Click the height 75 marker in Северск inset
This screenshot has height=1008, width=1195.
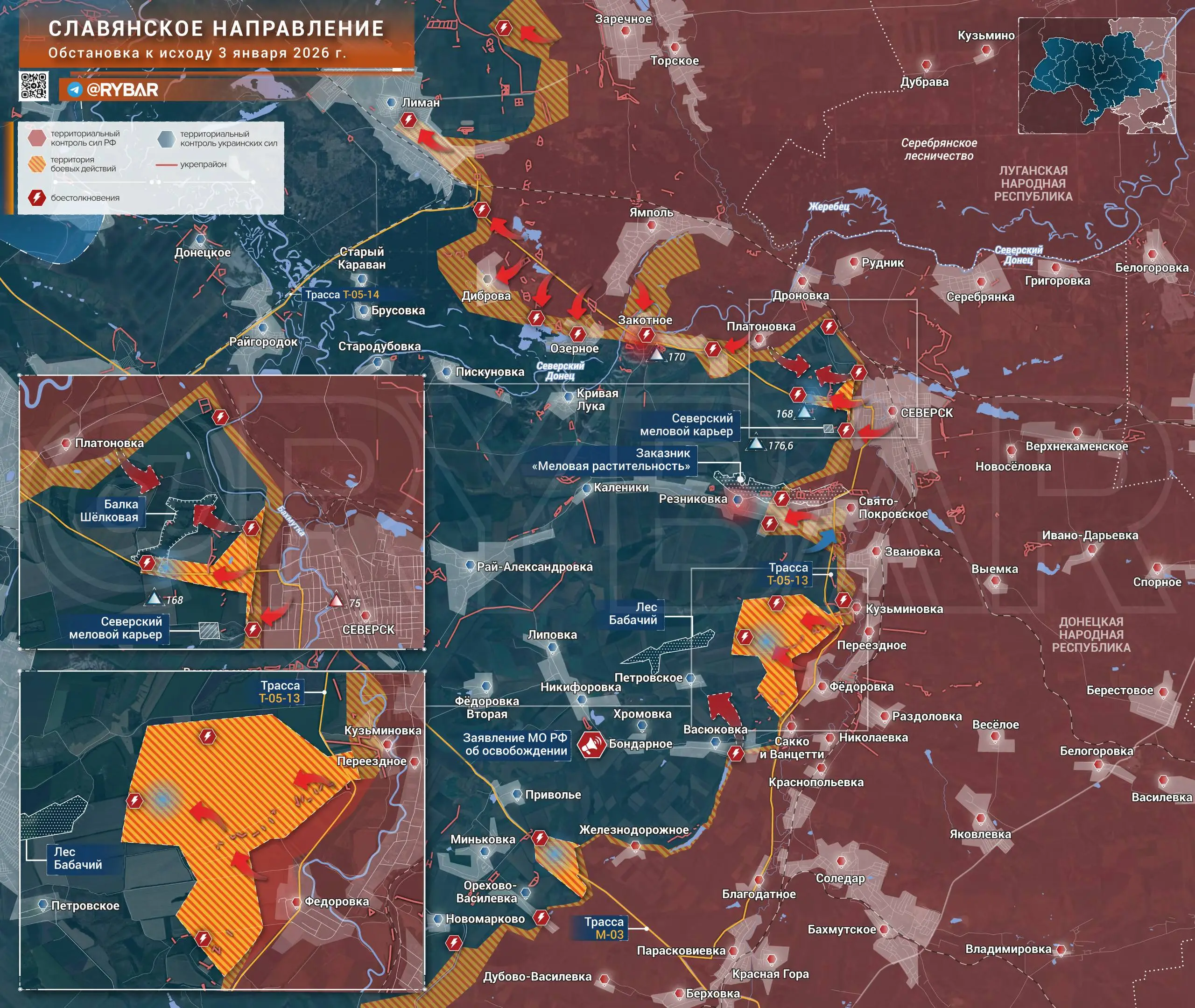337,600
